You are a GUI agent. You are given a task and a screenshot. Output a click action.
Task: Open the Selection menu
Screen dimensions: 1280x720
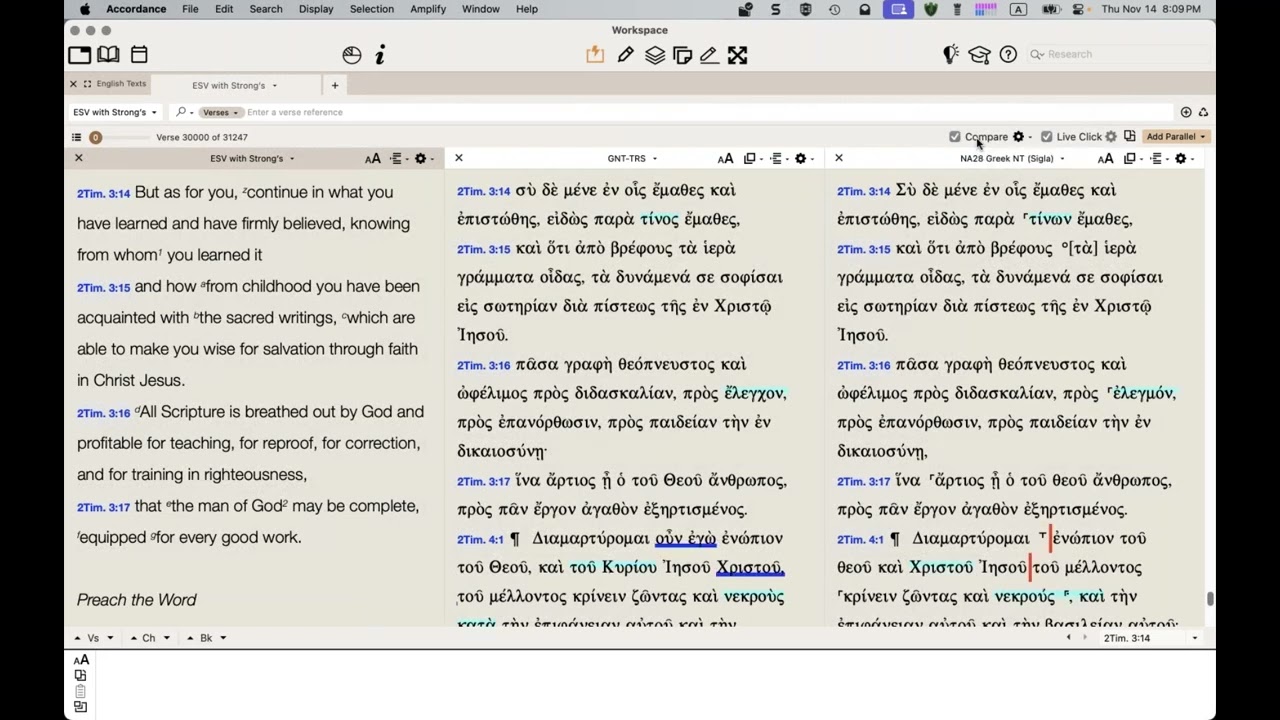tap(372, 9)
